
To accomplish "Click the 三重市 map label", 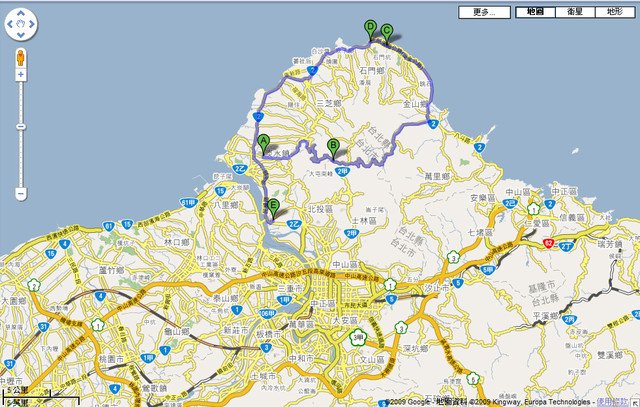I will (290, 288).
